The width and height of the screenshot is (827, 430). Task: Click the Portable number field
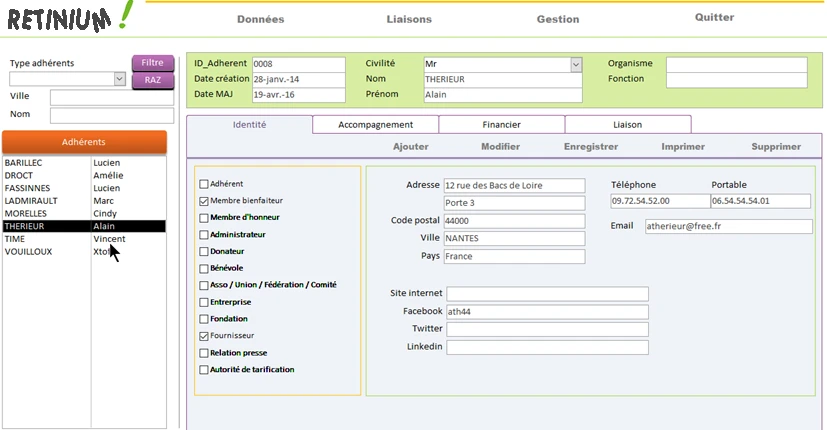[x=761, y=201]
